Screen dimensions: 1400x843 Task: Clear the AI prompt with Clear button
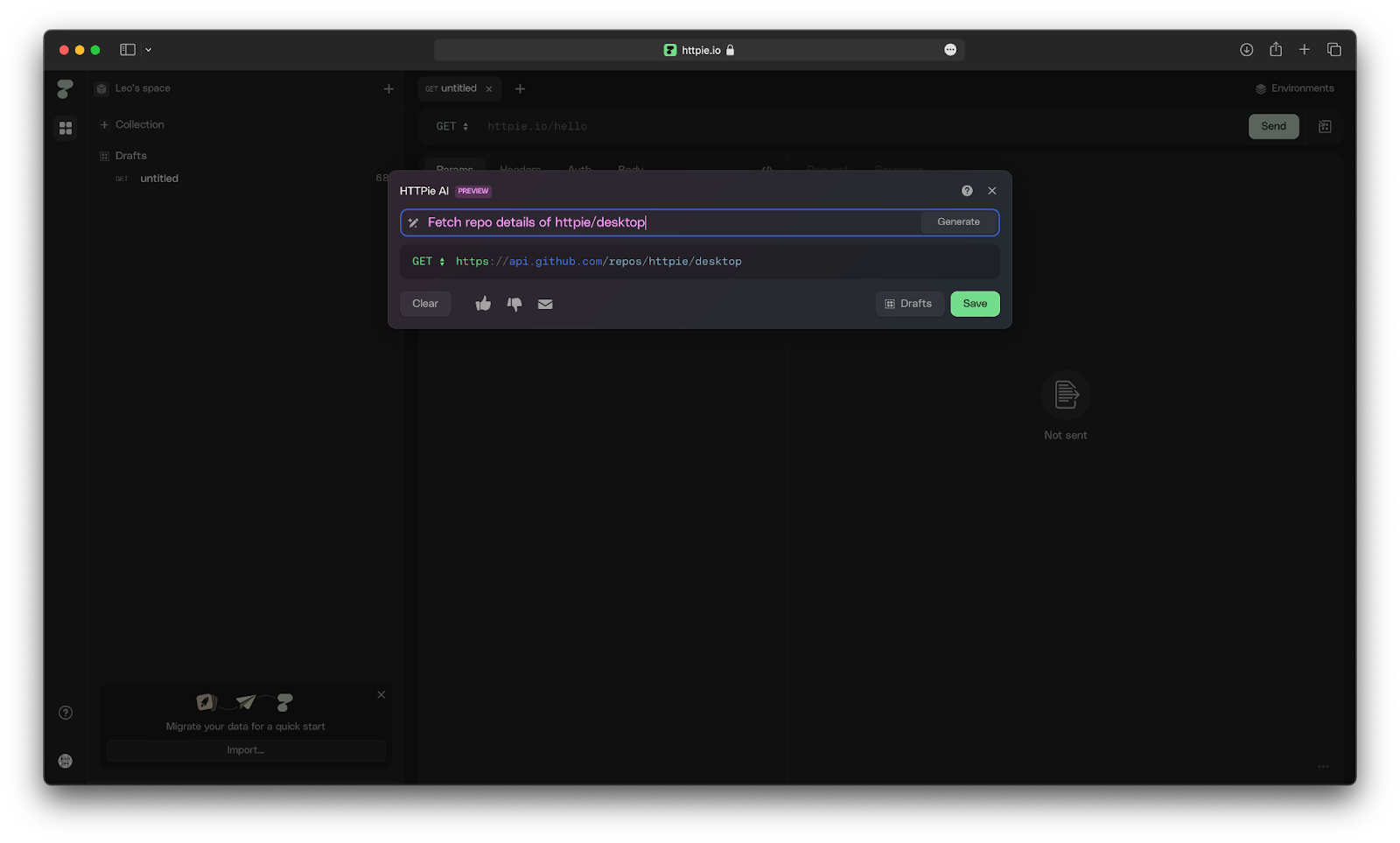[x=425, y=304]
